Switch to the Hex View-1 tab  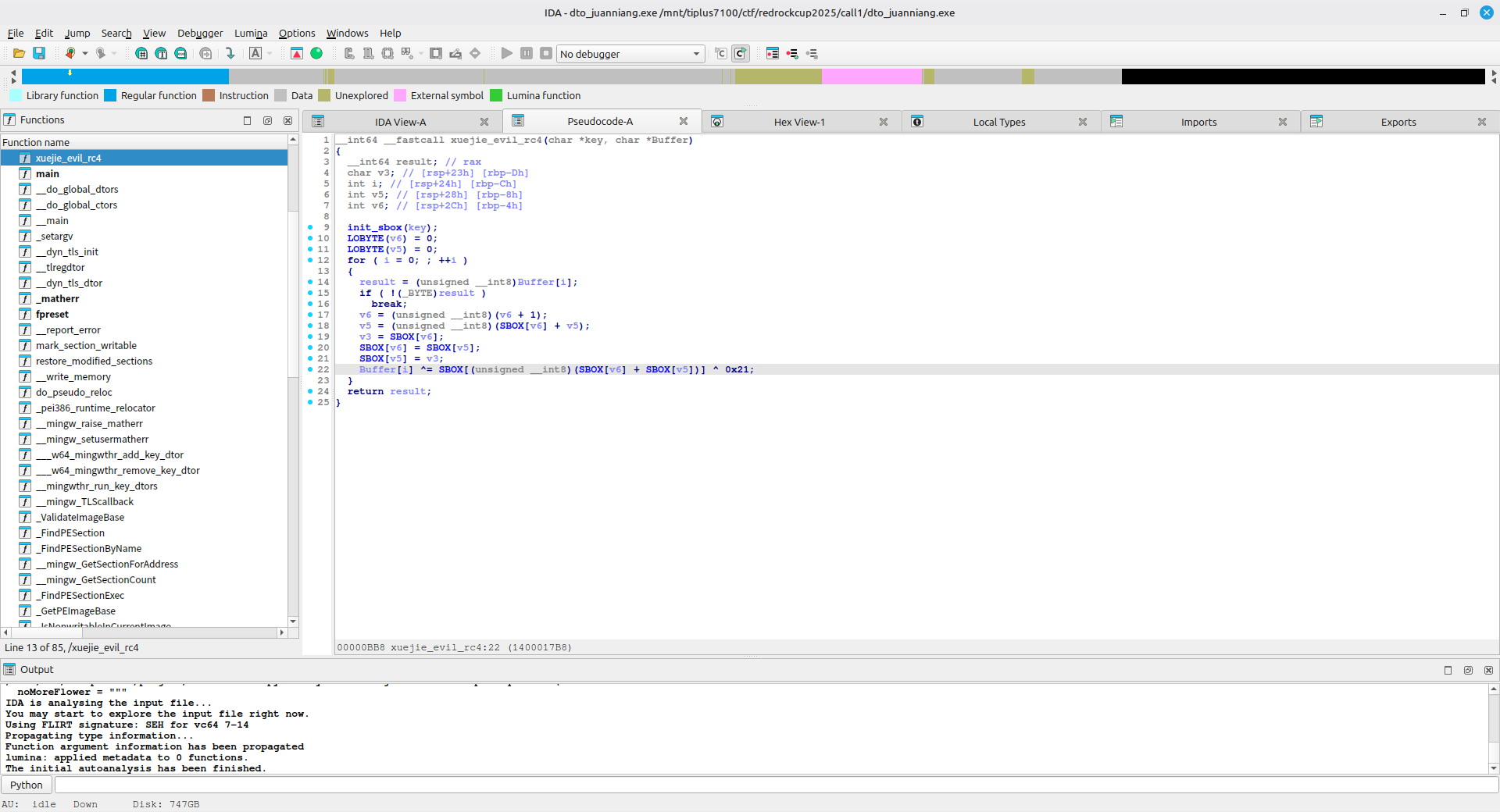799,122
